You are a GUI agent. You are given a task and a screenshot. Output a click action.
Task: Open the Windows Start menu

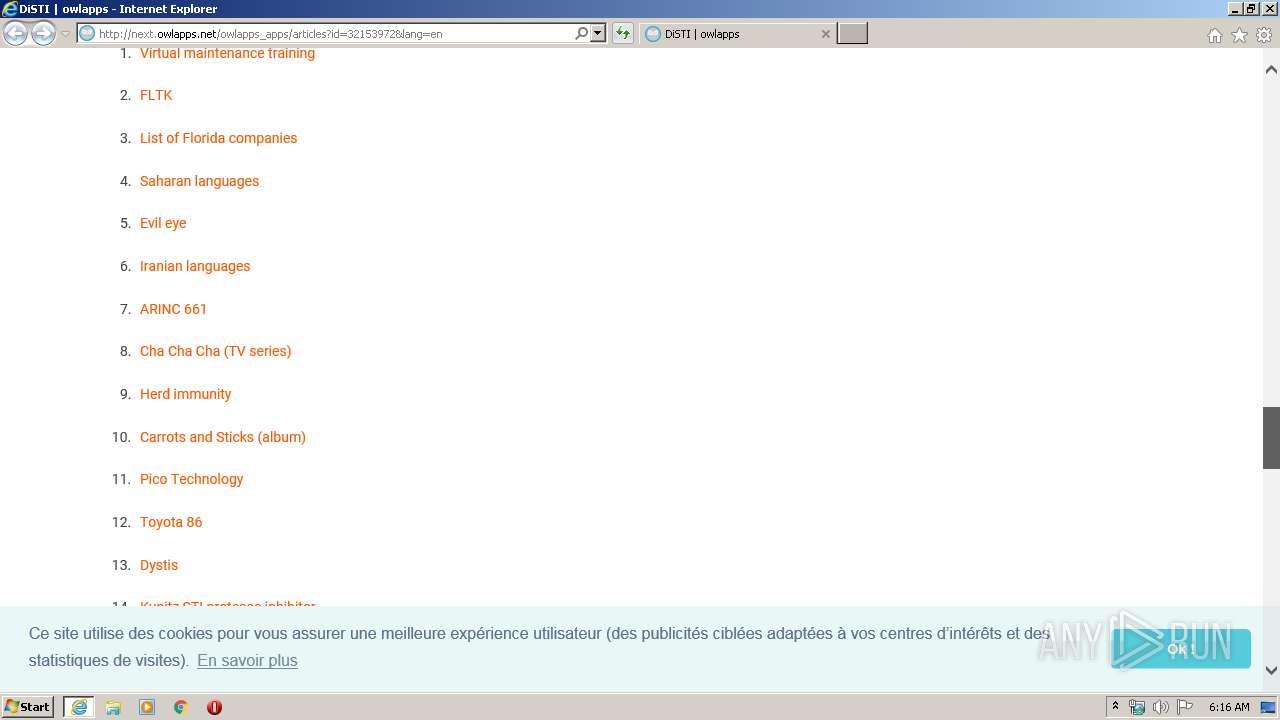click(x=28, y=707)
